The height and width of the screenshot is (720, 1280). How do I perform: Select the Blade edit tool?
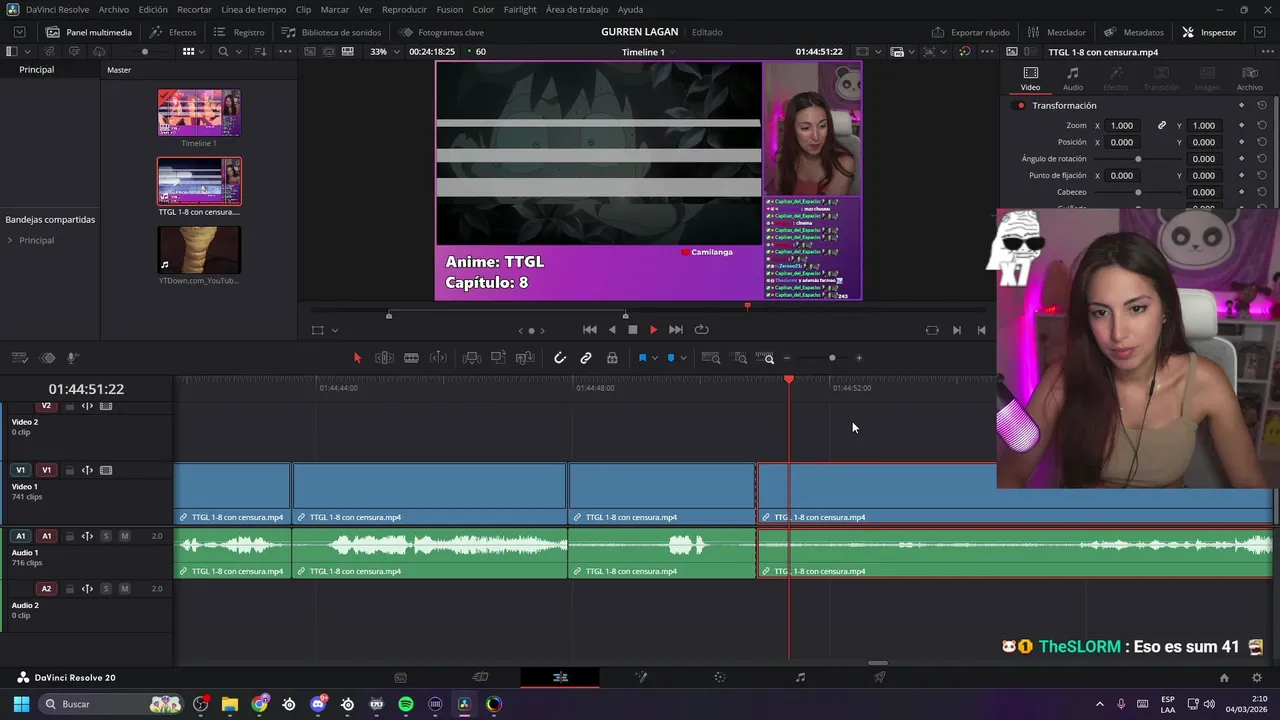coord(411,358)
